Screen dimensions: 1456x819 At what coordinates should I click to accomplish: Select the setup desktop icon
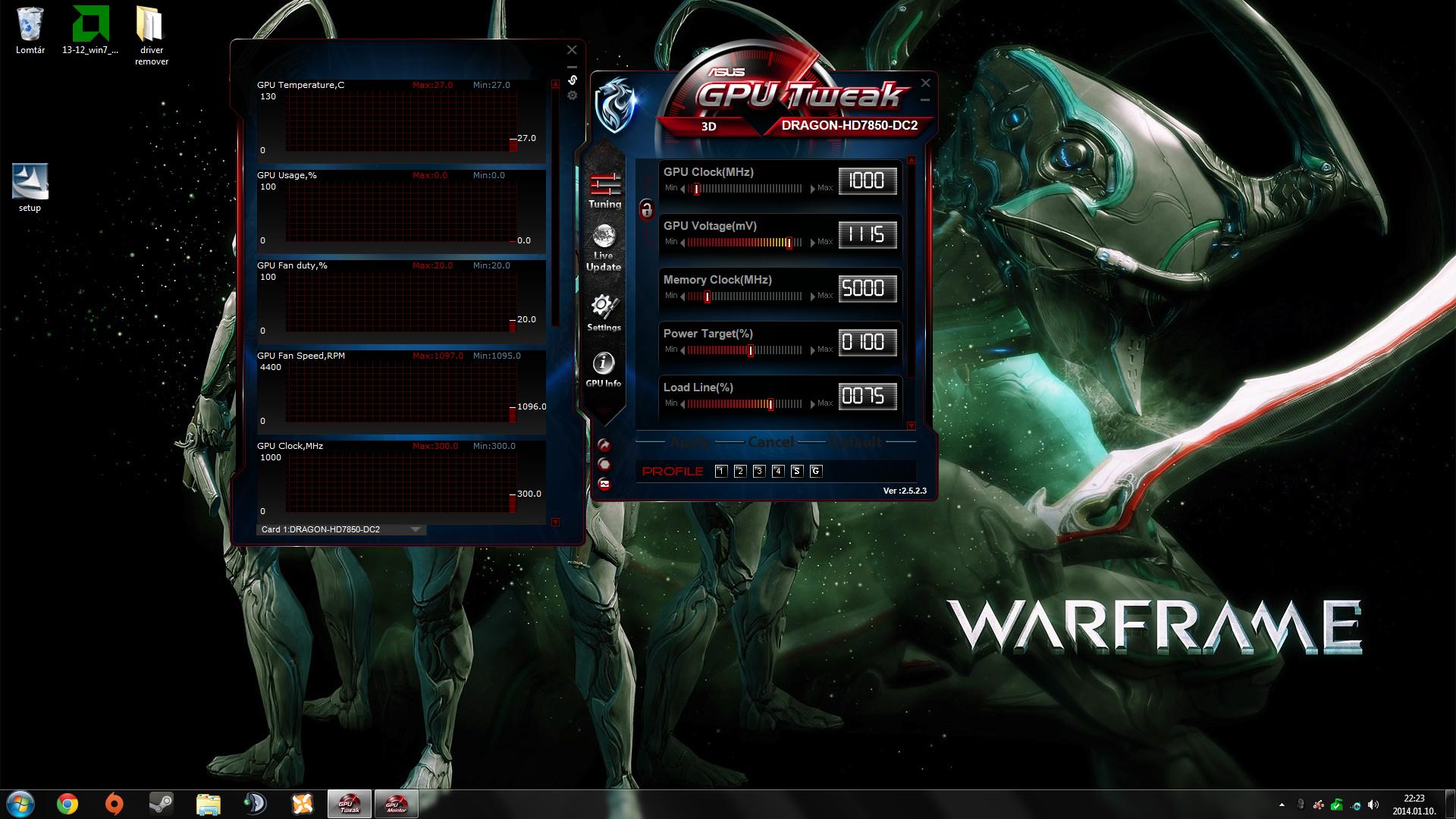point(30,188)
